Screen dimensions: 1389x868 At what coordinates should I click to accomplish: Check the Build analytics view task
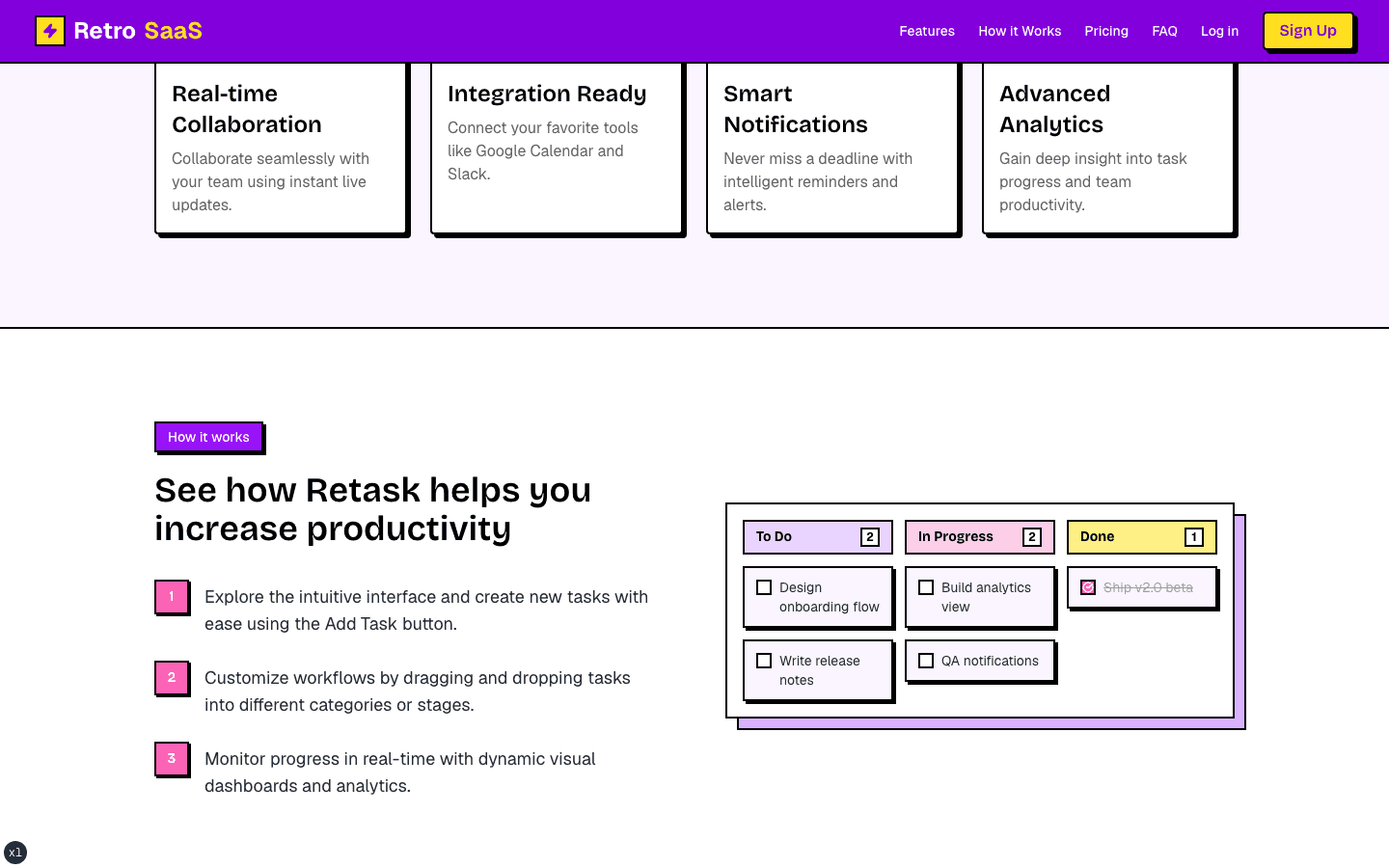coord(926,587)
